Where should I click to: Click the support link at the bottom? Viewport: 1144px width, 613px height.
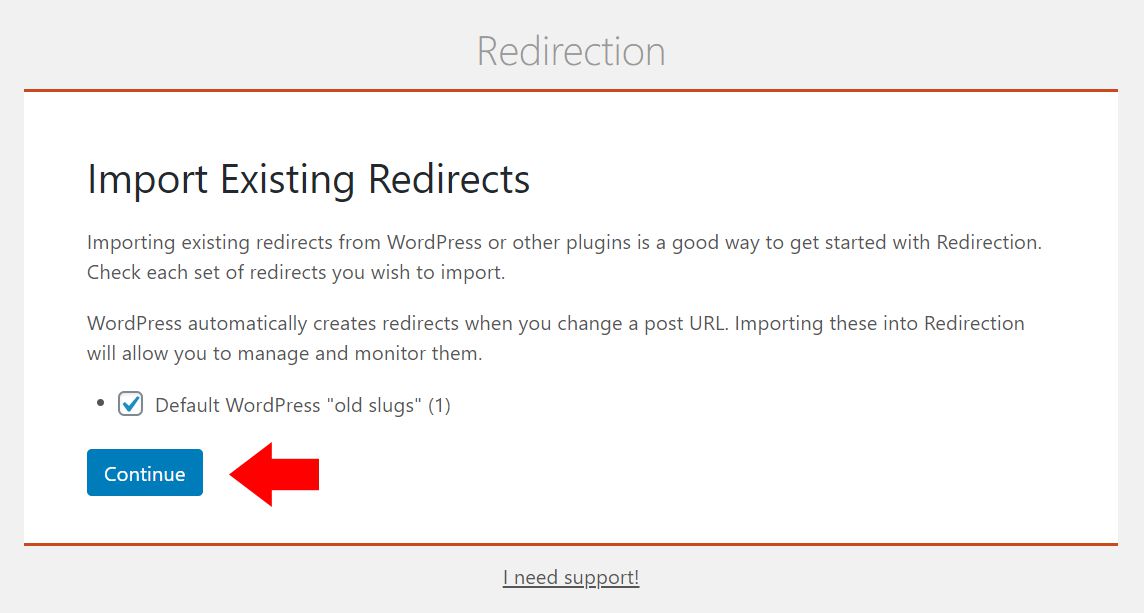tap(570, 577)
